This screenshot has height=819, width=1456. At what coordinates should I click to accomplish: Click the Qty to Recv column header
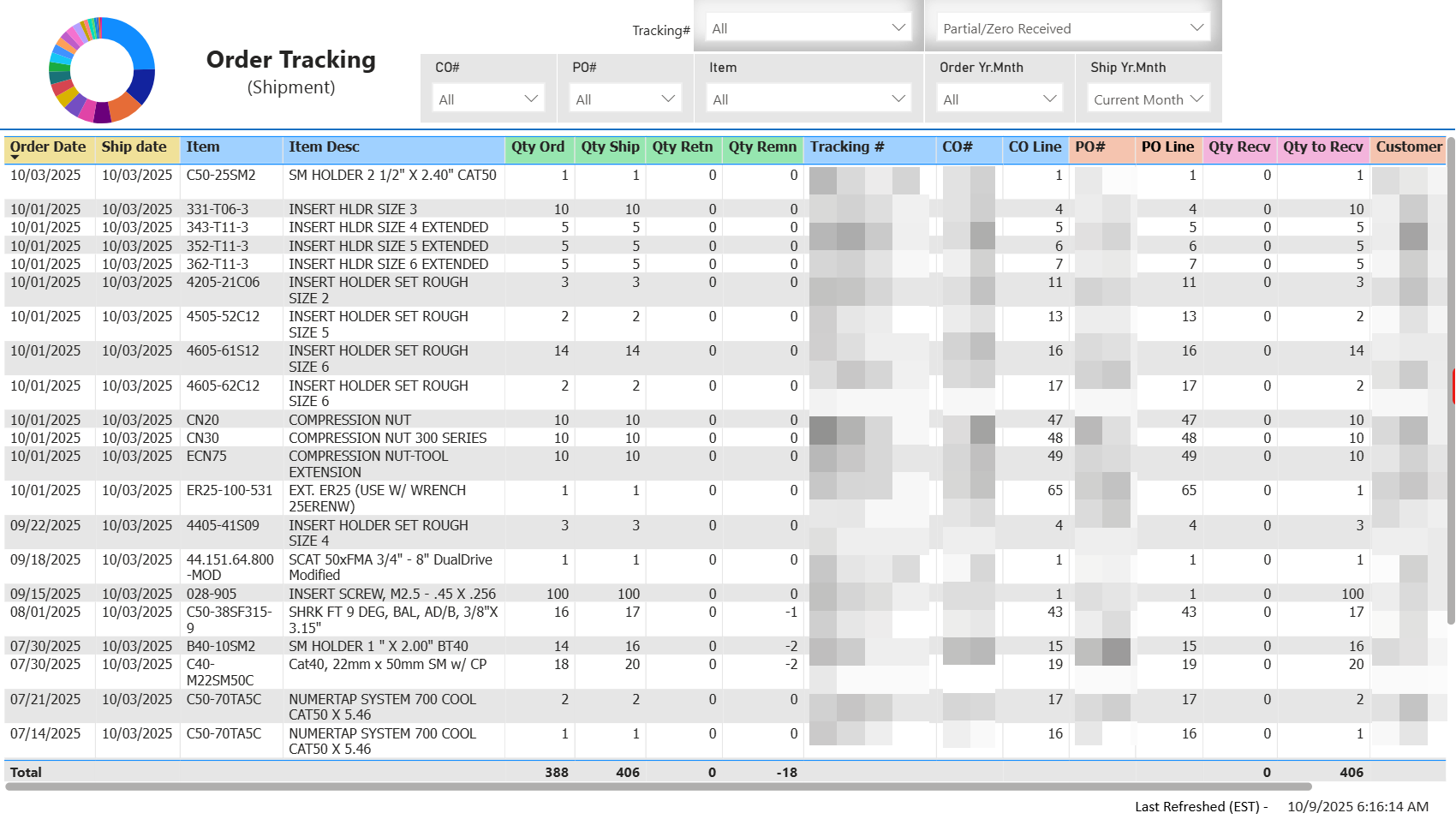(1322, 147)
